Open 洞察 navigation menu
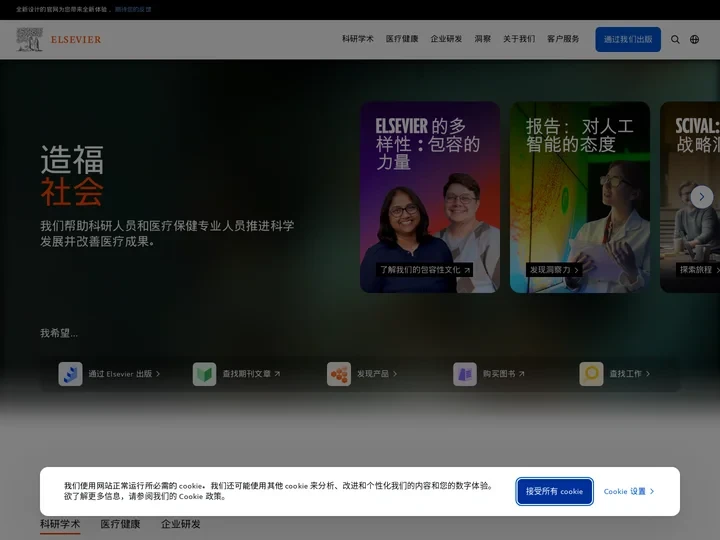This screenshot has width=720, height=540. tap(483, 39)
